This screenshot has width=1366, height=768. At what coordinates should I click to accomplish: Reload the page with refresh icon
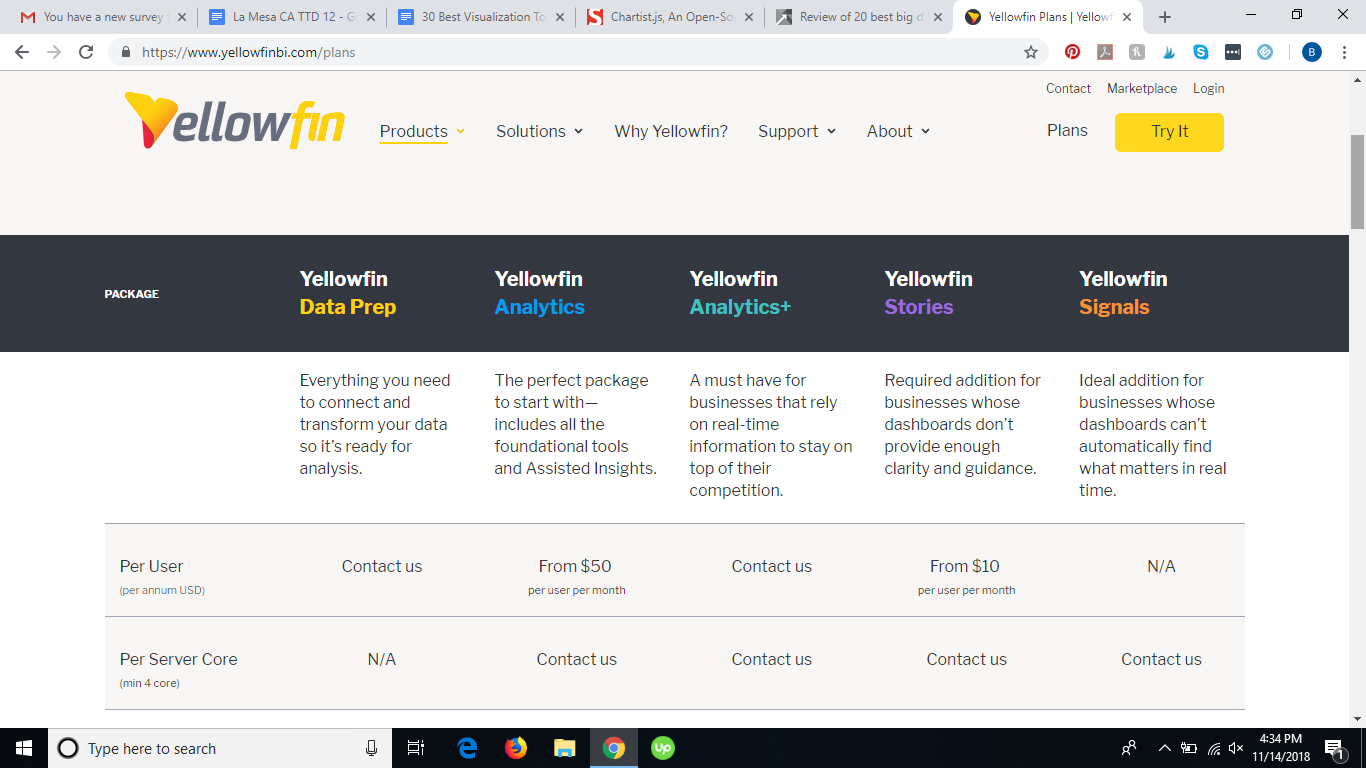[x=86, y=52]
